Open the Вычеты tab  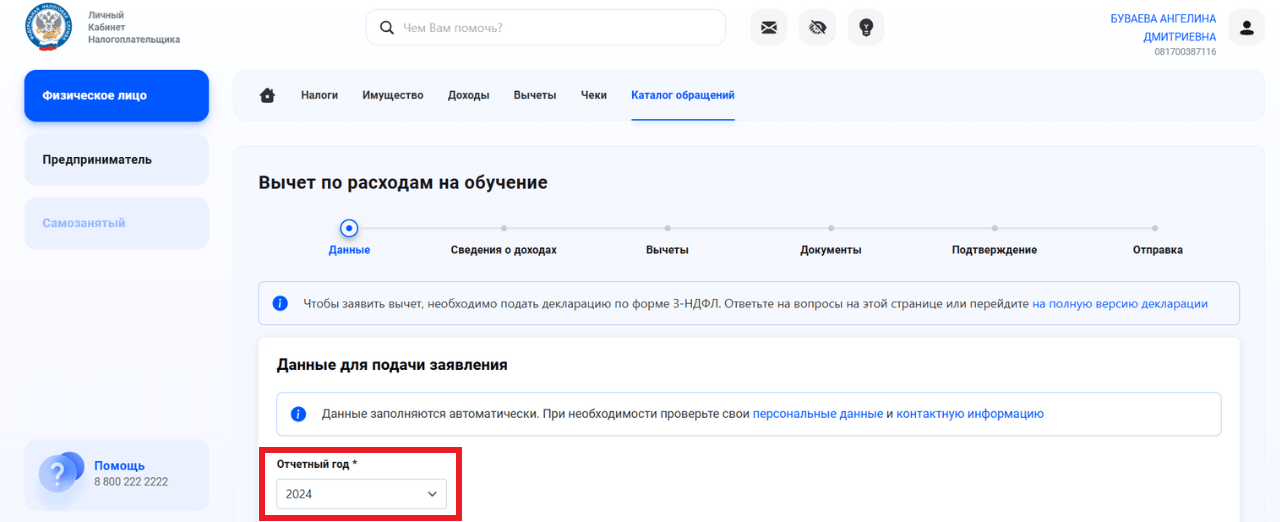(535, 95)
